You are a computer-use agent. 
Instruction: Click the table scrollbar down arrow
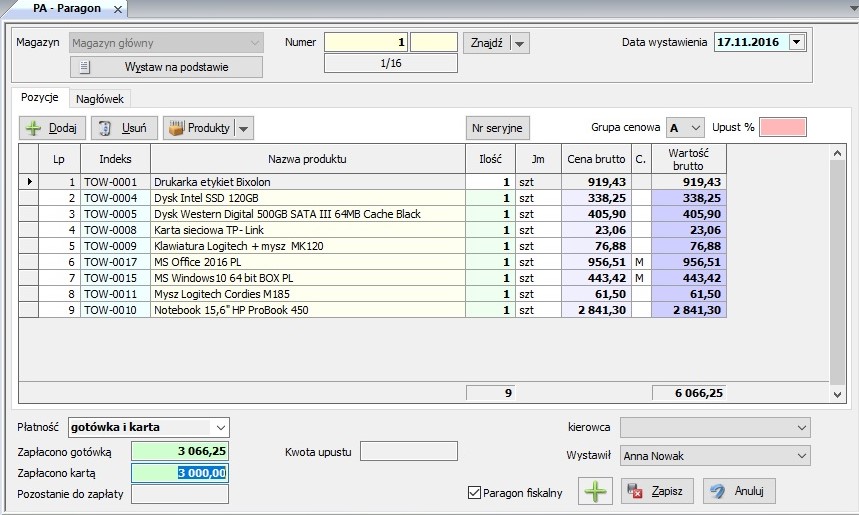pyautogui.click(x=837, y=394)
